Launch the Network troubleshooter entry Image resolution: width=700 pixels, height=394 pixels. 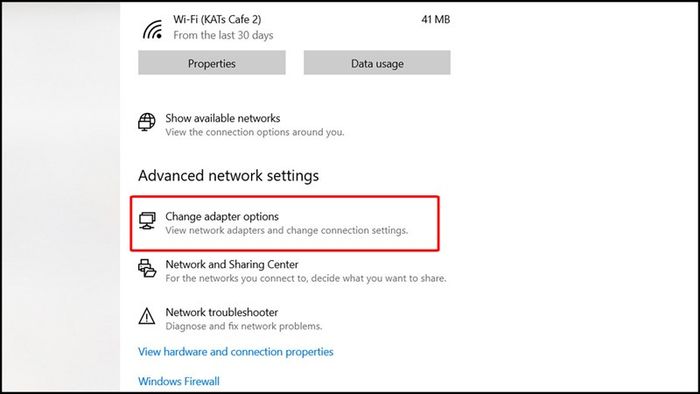click(x=230, y=319)
